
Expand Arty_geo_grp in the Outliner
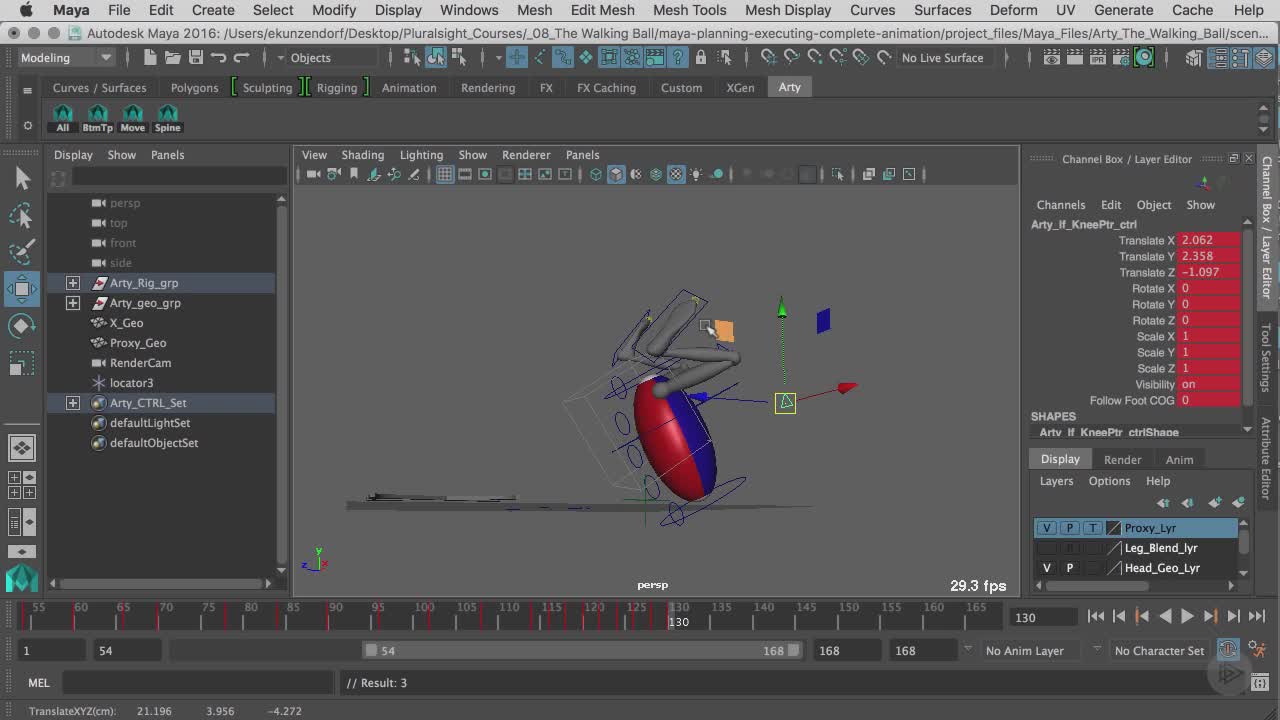click(73, 303)
